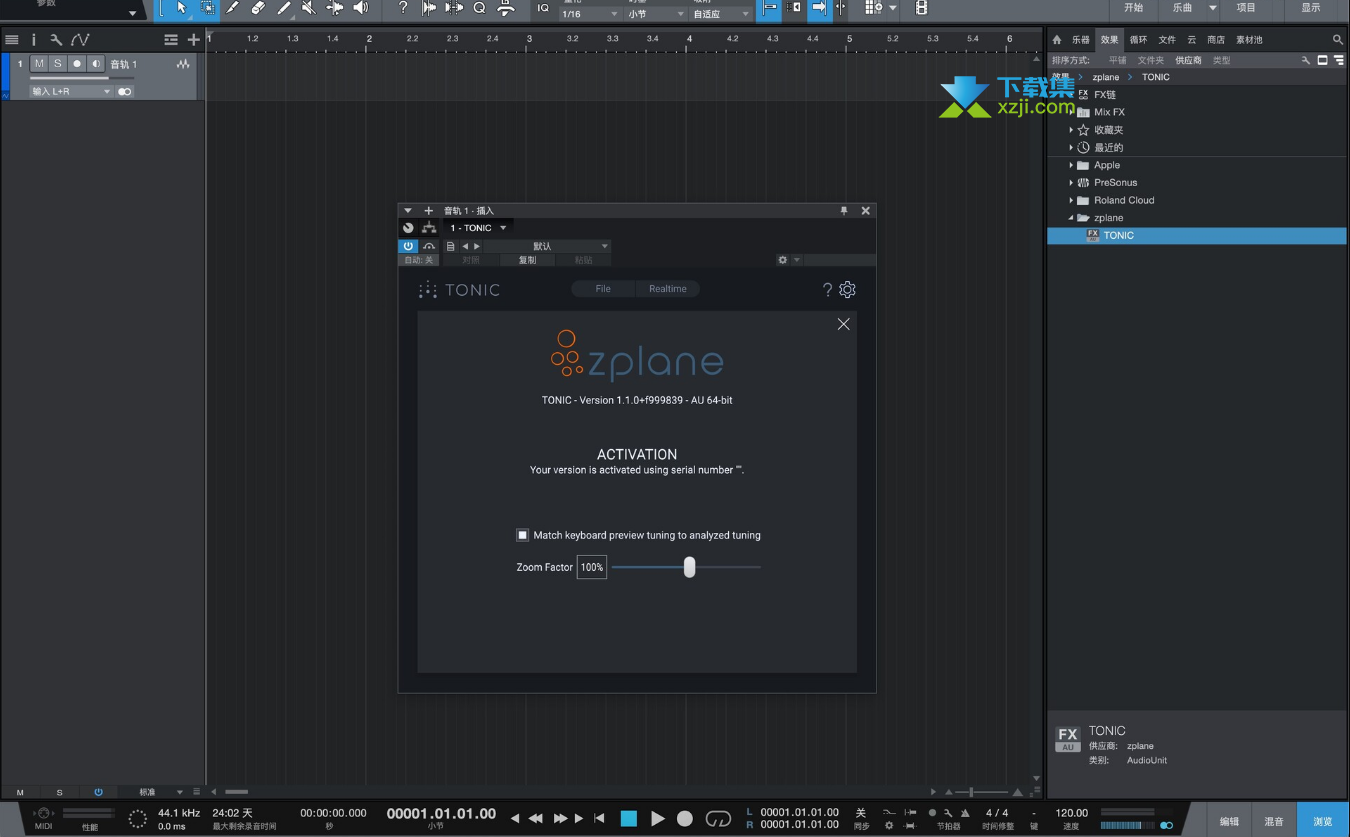The width and height of the screenshot is (1350, 837).
Task: Click the browser home icon
Action: point(1057,40)
